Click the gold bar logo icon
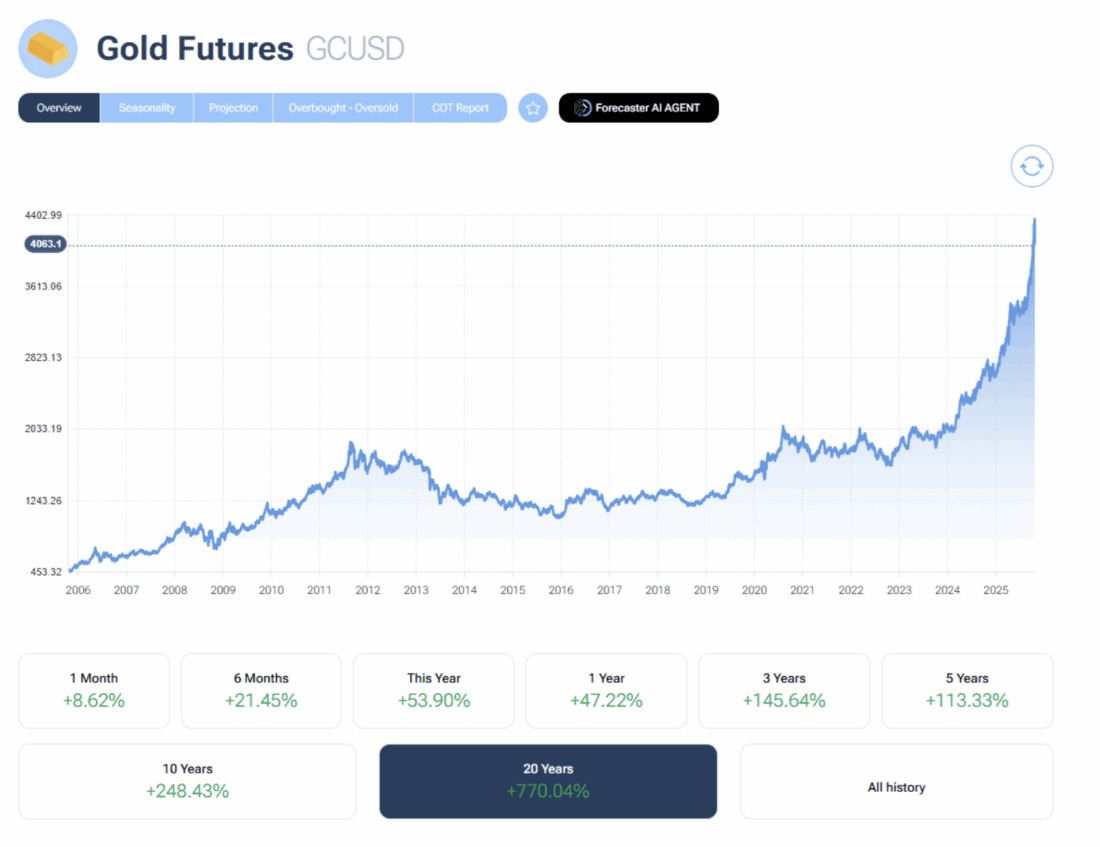1100x847 pixels. pos(48,48)
